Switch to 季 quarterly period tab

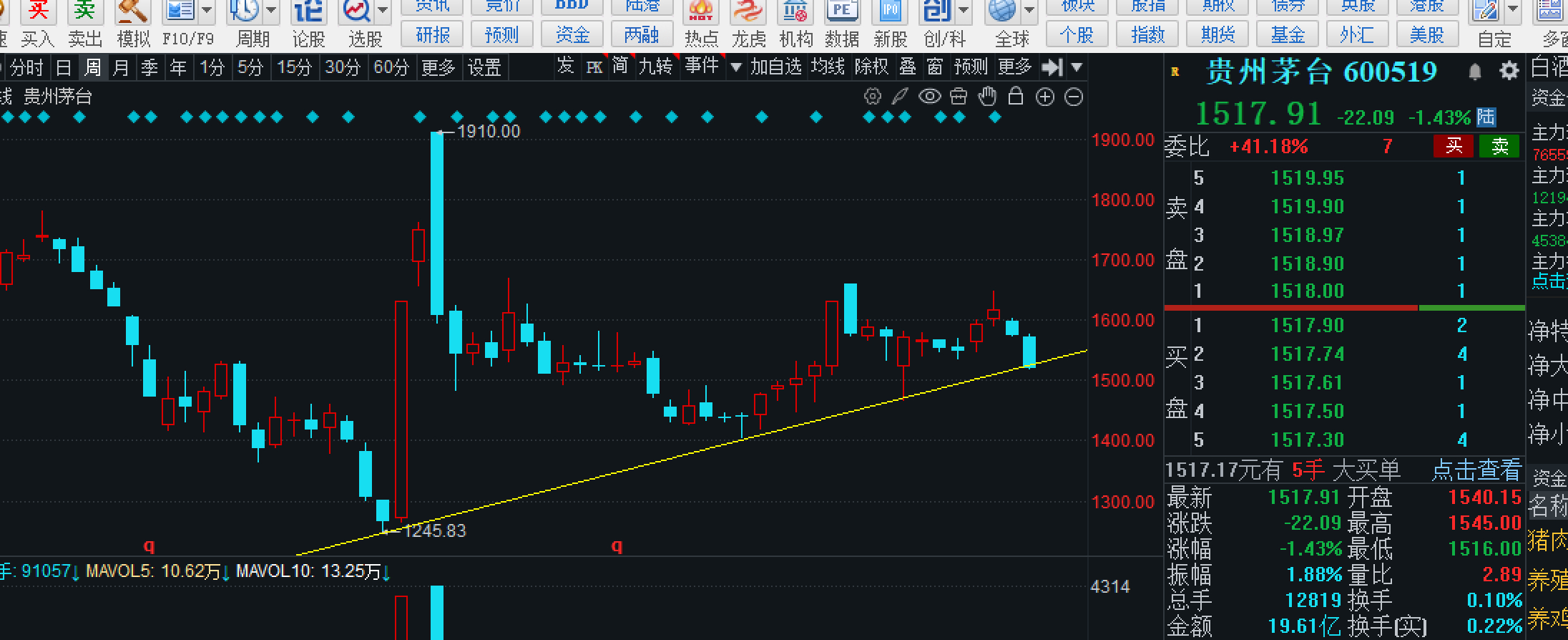click(x=150, y=68)
